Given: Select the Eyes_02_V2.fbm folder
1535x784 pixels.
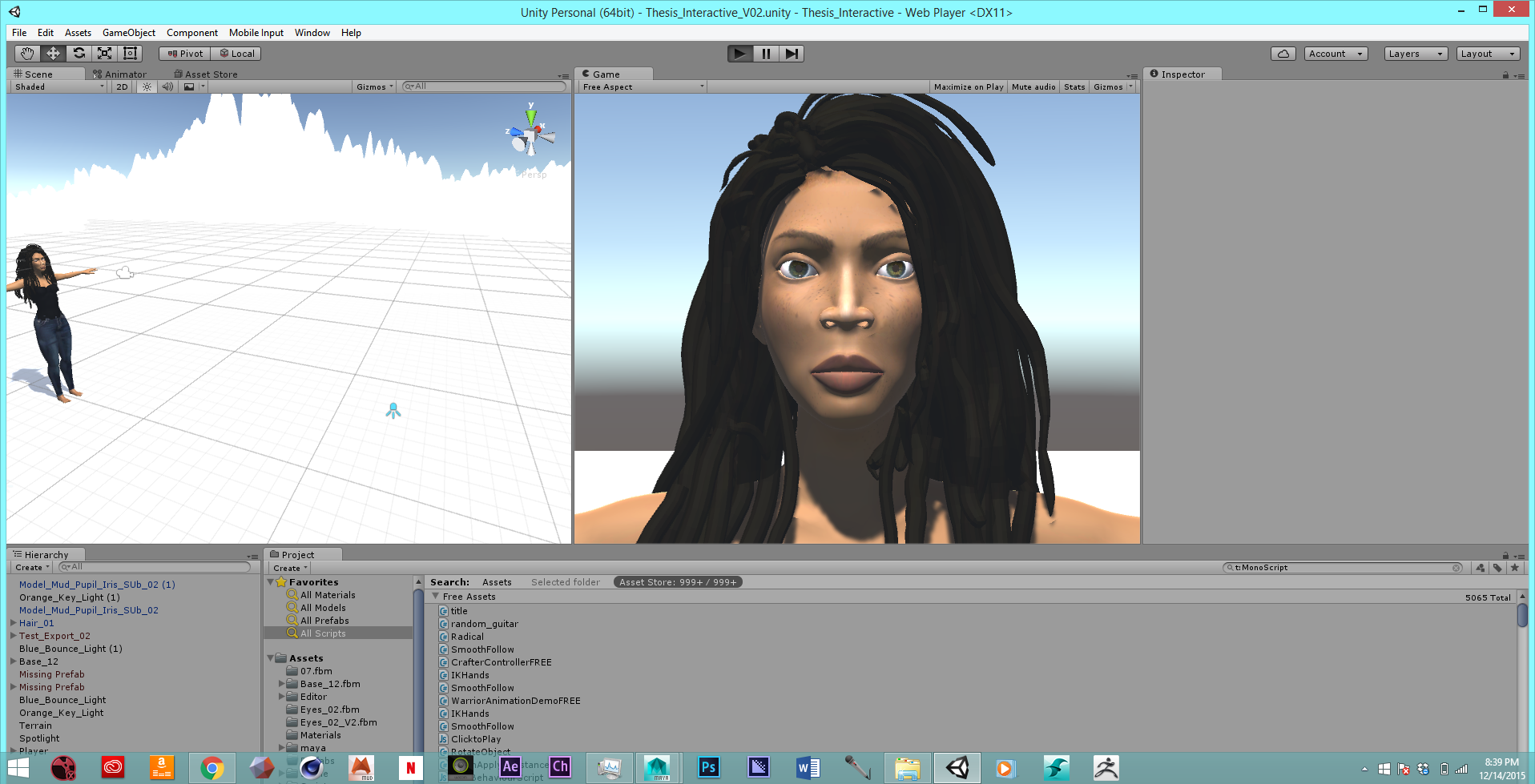Looking at the screenshot, I should (338, 722).
